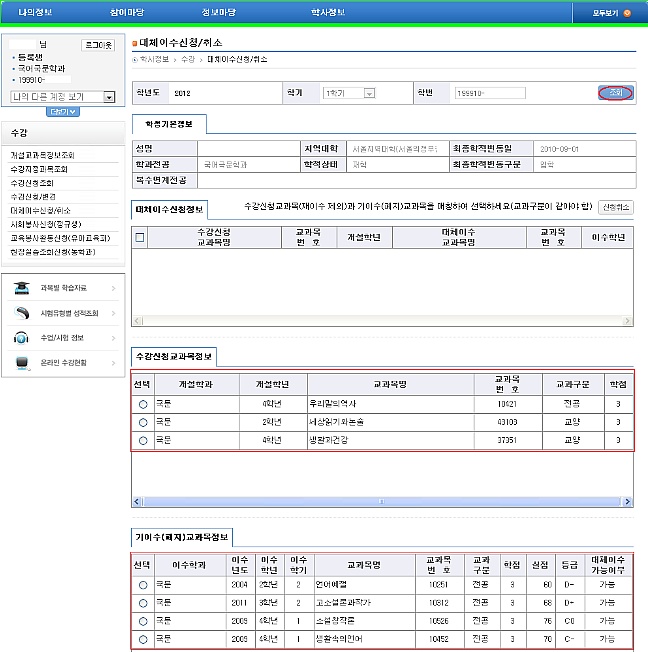Select radio for completed course number 10251
Viewport: 648px width, 652px height.
tap(142, 585)
